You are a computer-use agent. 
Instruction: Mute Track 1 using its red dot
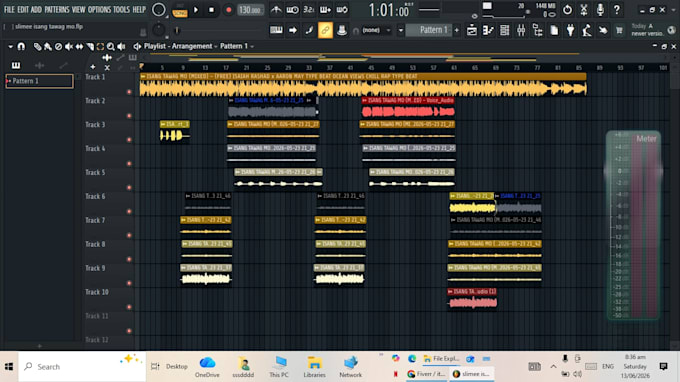pos(129,91)
